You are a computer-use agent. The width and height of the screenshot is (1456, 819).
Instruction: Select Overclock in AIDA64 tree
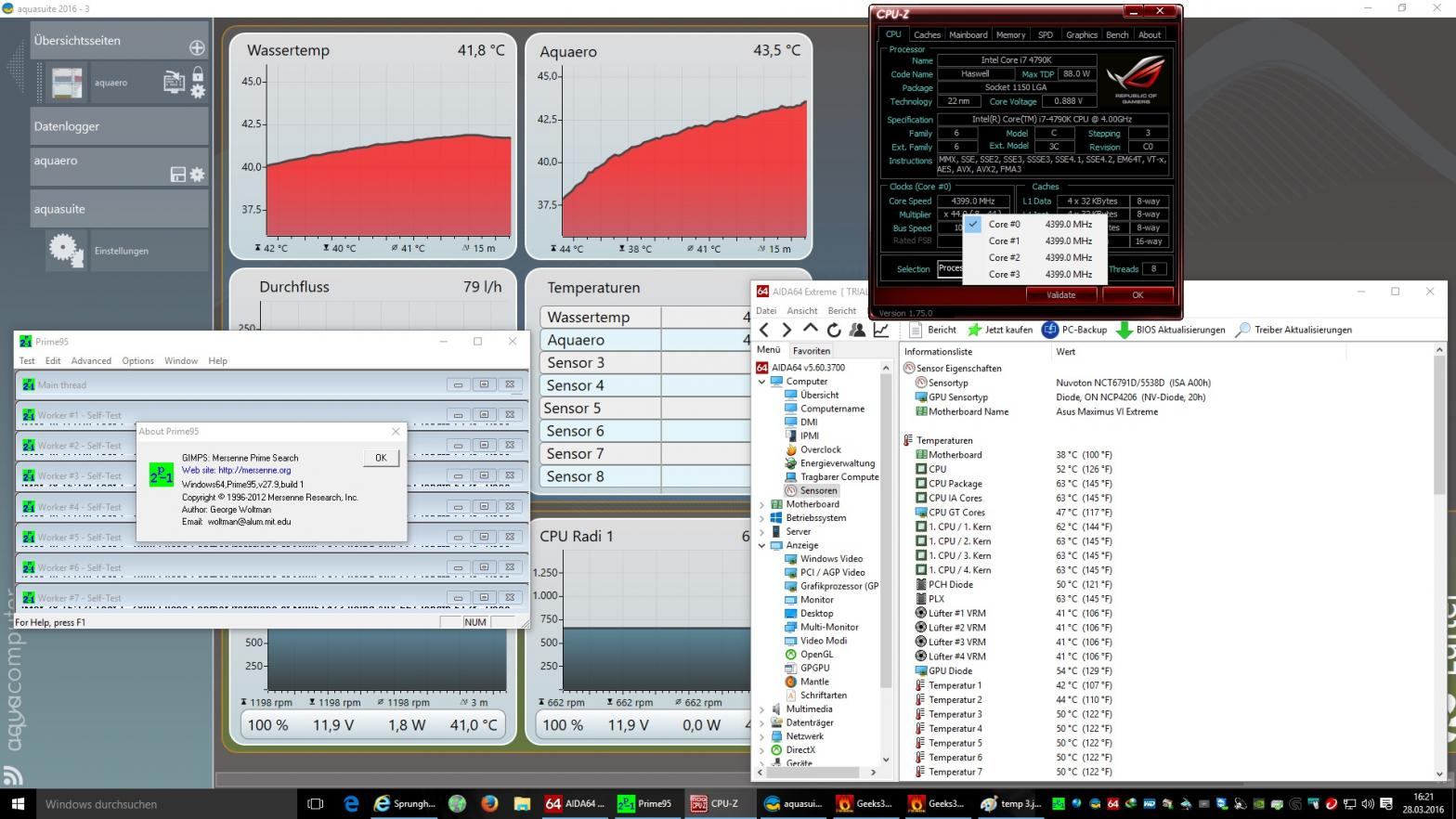820,449
